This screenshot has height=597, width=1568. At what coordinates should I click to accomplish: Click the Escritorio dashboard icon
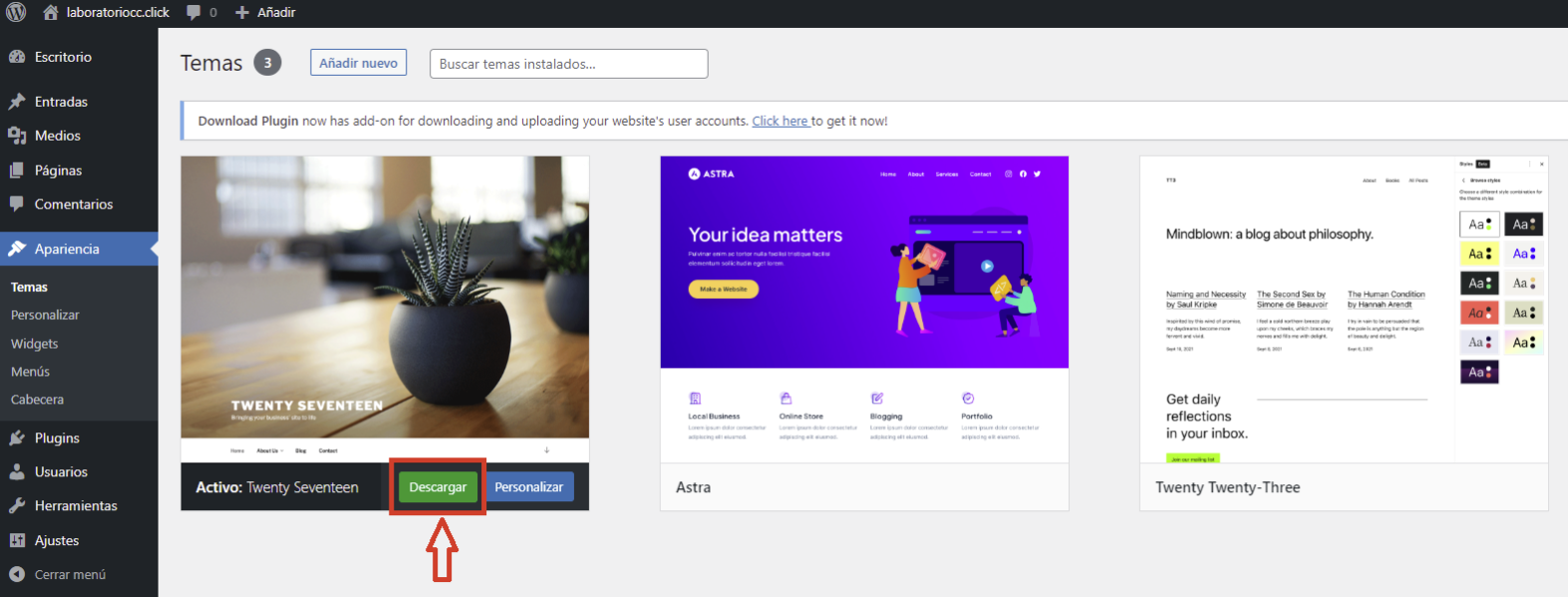tap(17, 57)
